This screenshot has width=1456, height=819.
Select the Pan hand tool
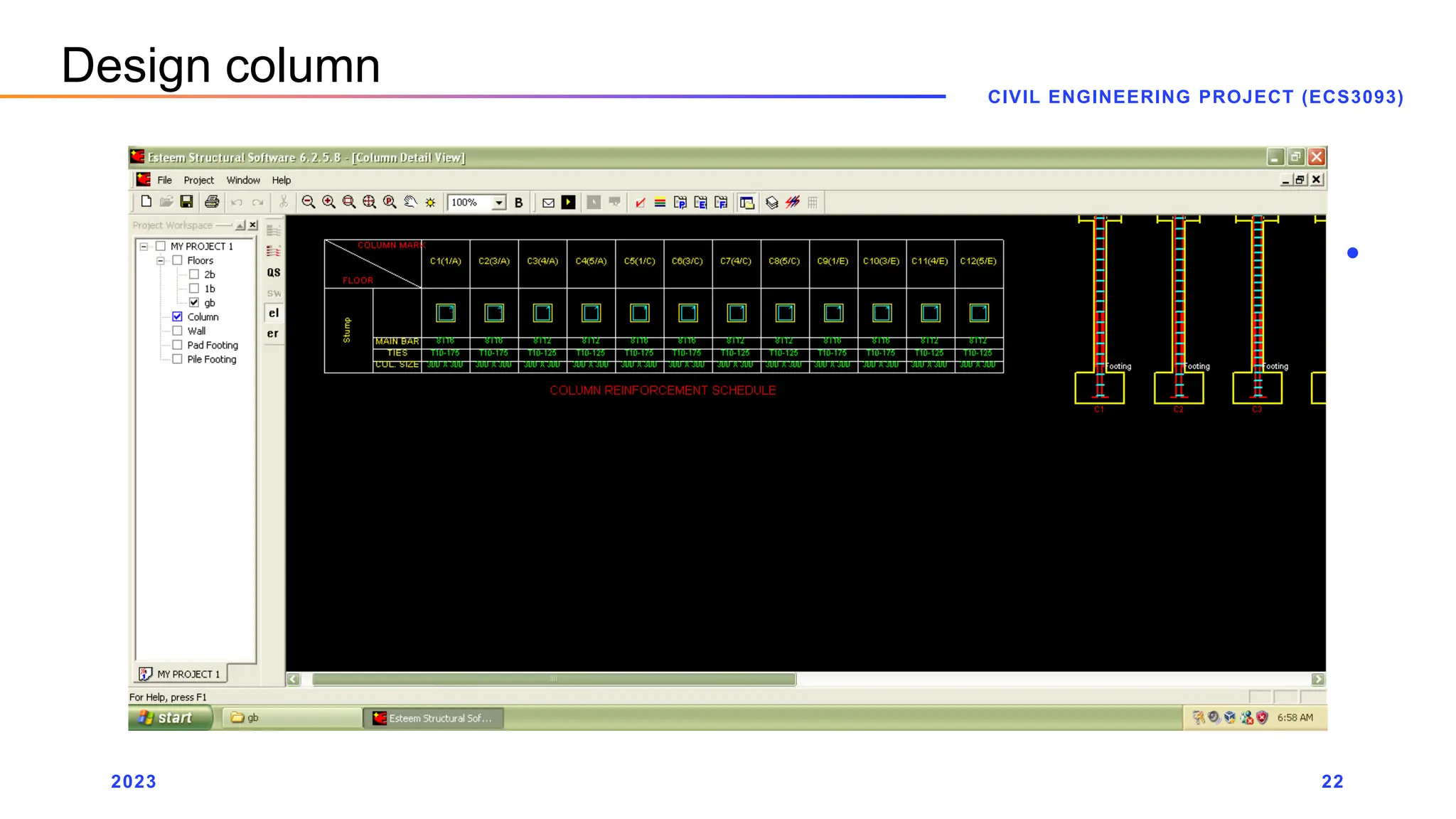(x=410, y=202)
